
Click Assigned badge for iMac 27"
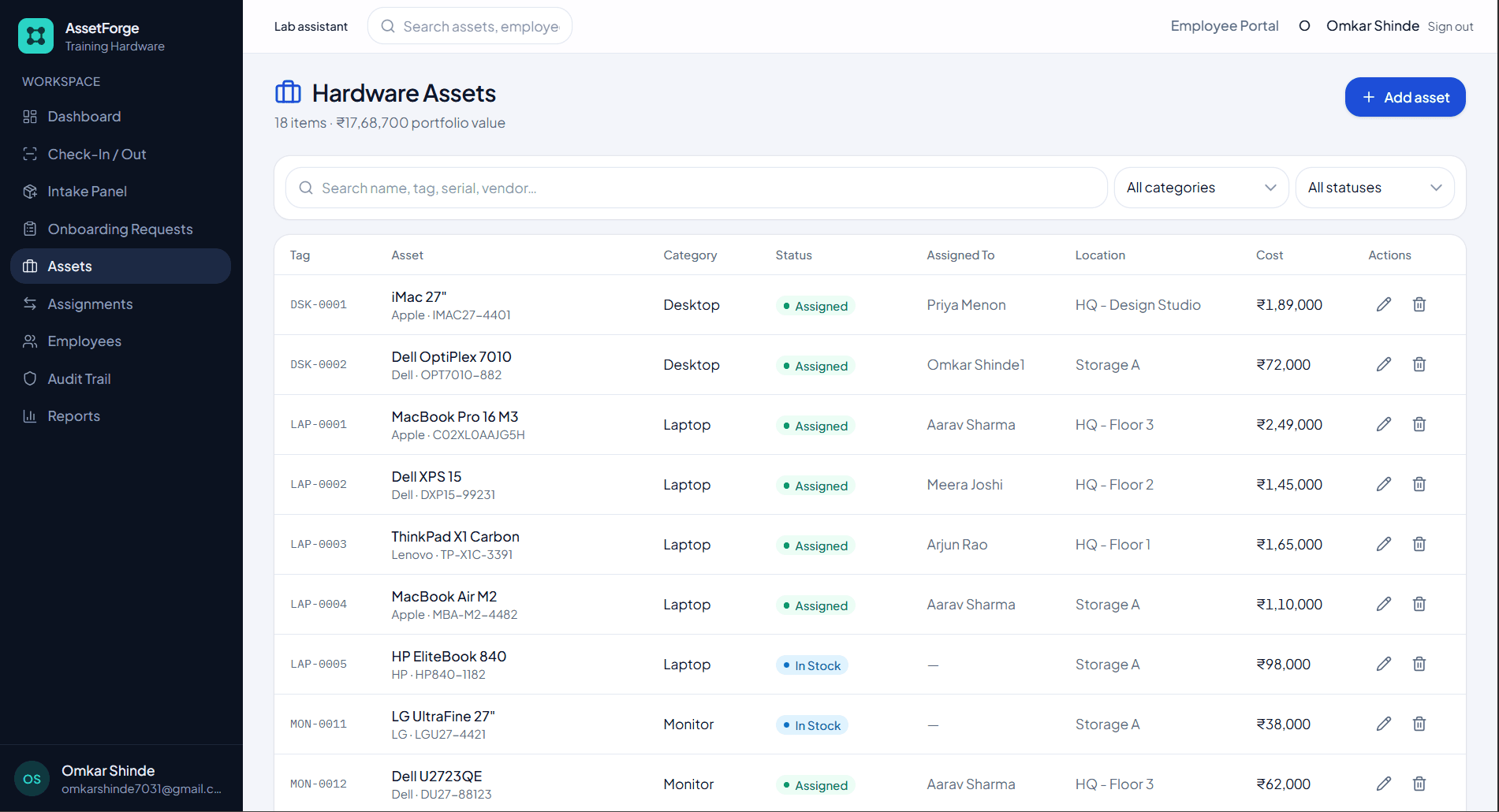815,306
